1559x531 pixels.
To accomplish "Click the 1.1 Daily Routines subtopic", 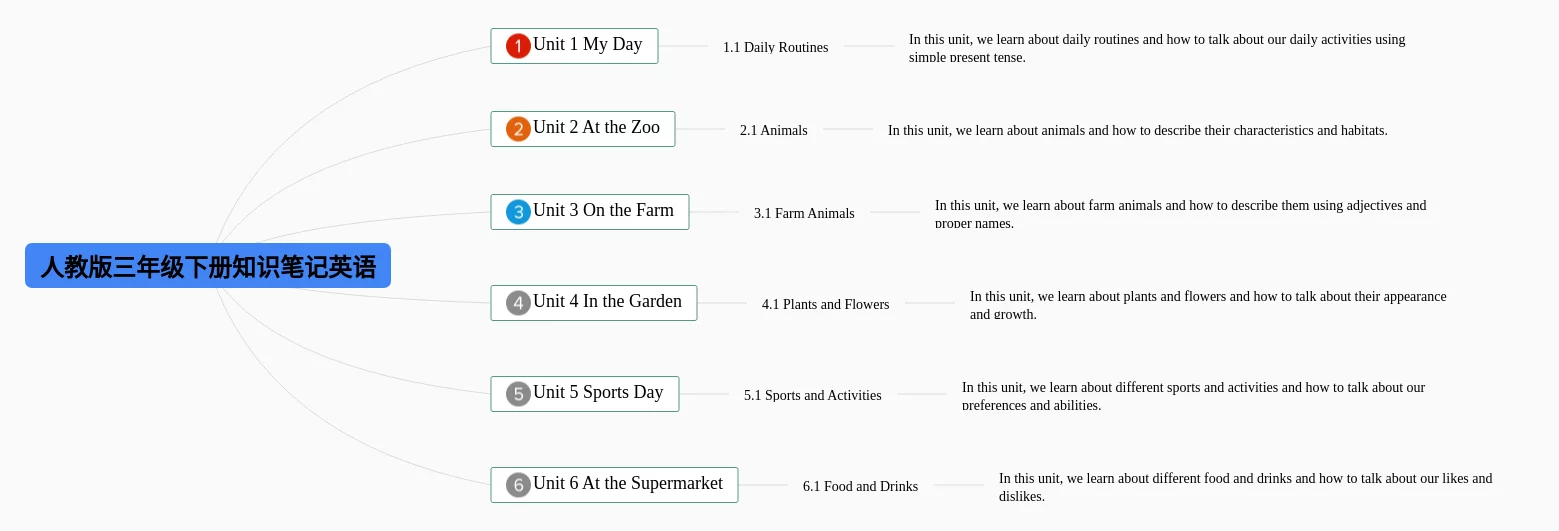I will [x=775, y=47].
